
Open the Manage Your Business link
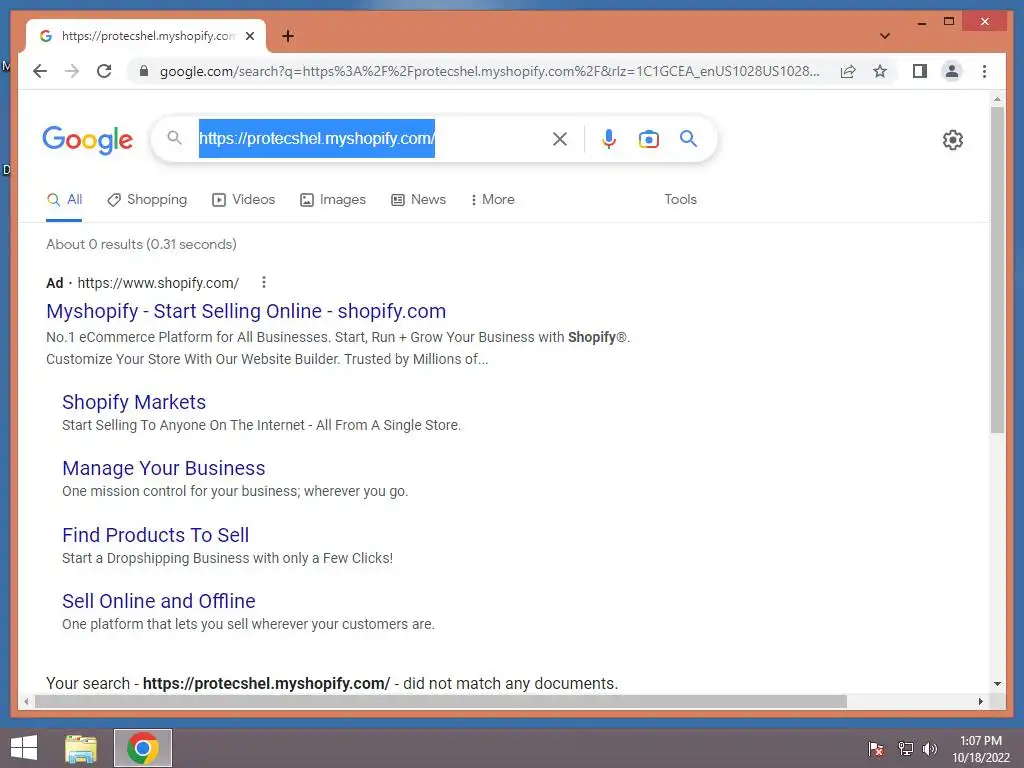164,468
